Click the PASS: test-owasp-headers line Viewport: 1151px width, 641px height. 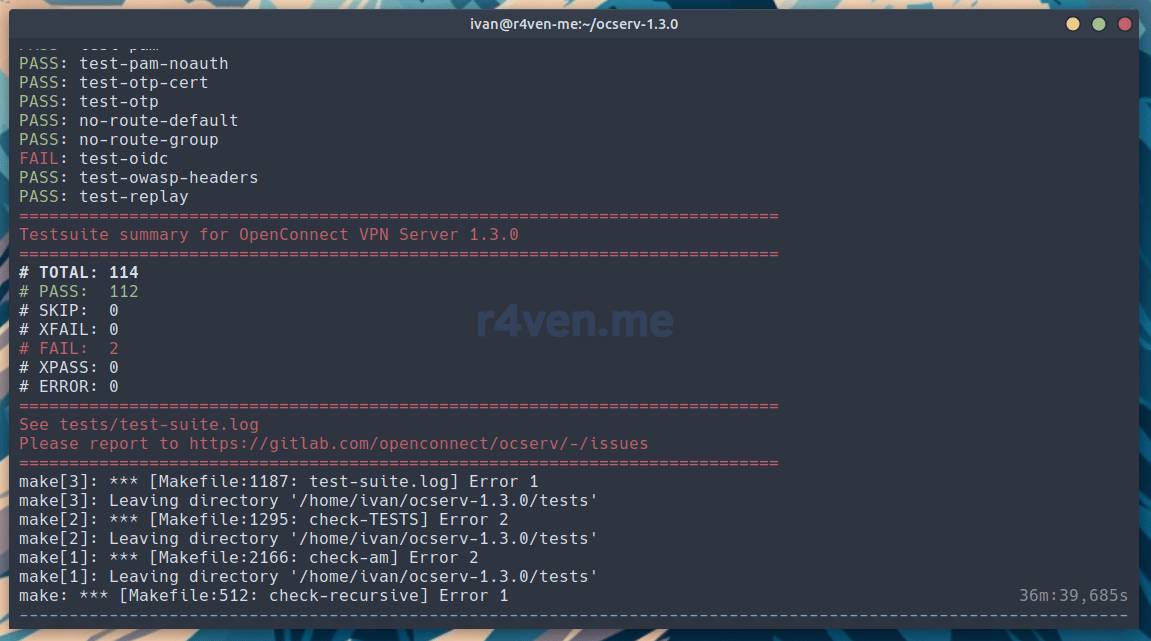tap(138, 177)
